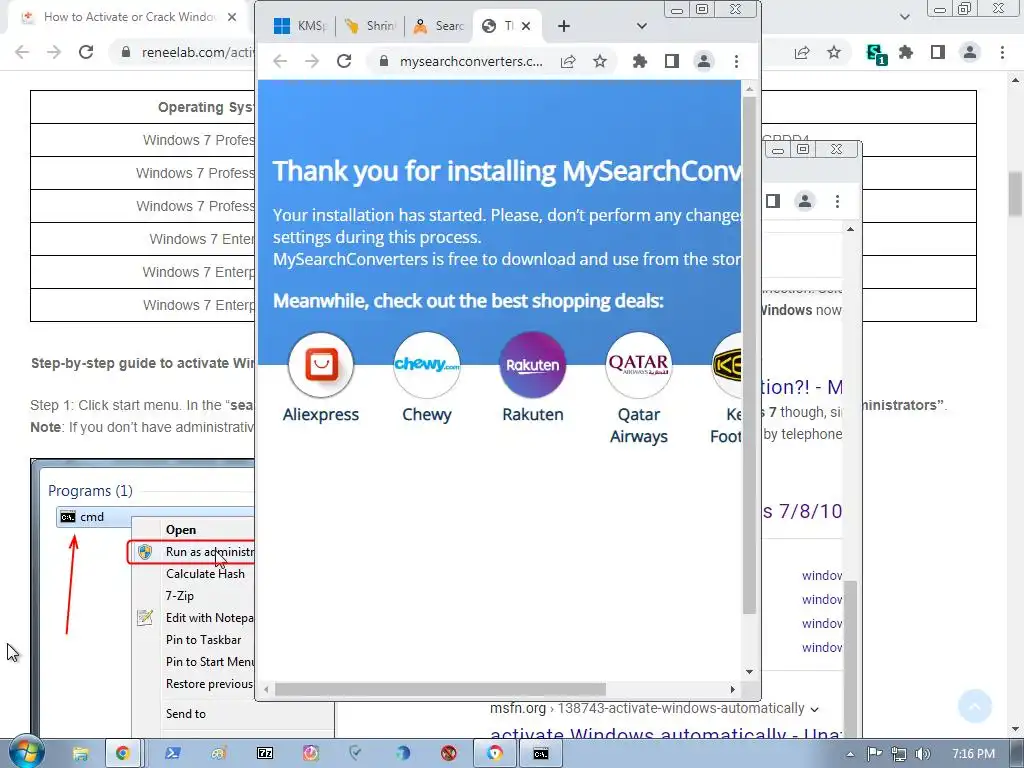Image resolution: width=1024 pixels, height=768 pixels.
Task: Open File Explorer from taskbar
Action: (x=80, y=754)
